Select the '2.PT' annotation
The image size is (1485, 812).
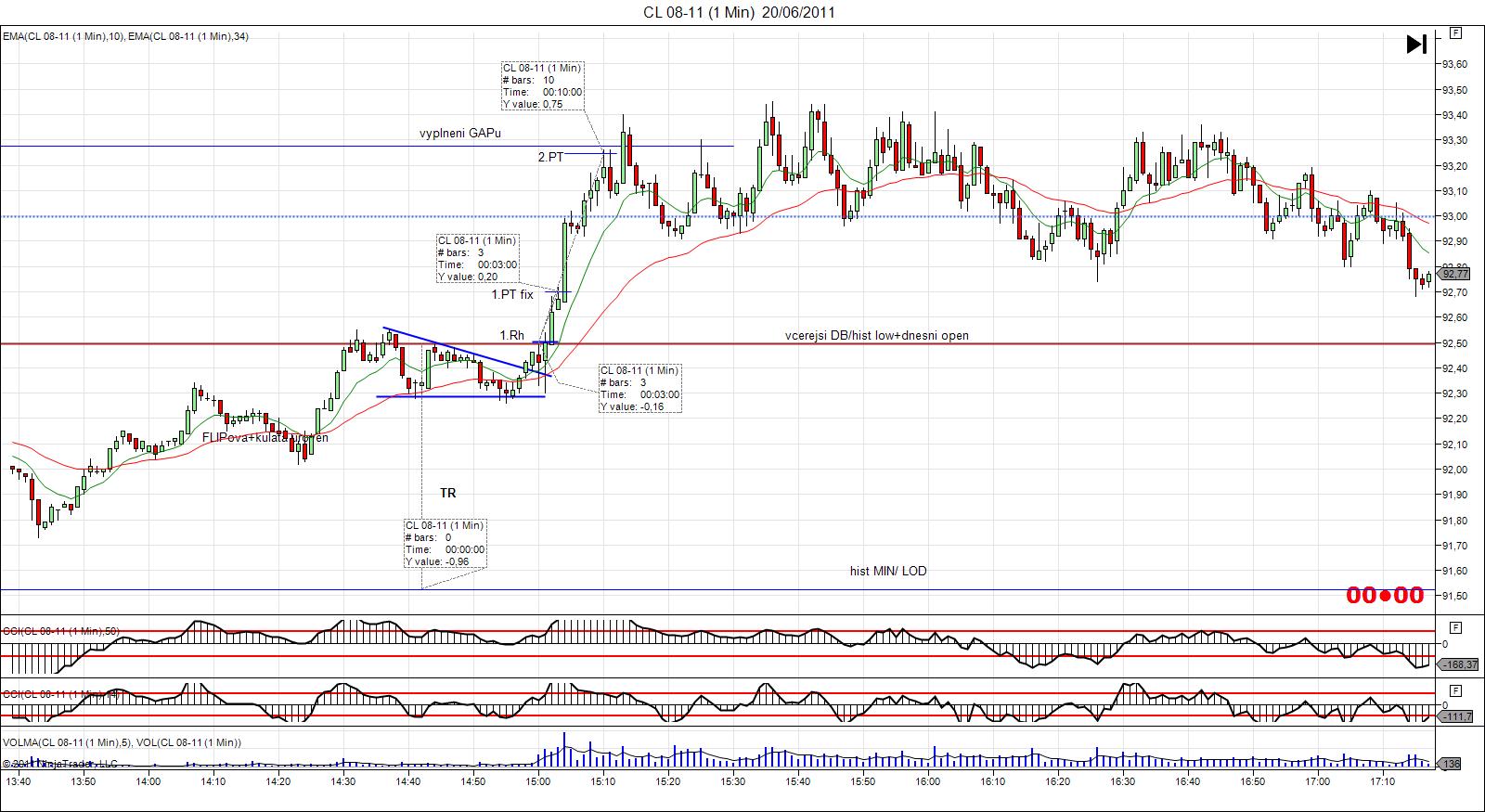550,158
